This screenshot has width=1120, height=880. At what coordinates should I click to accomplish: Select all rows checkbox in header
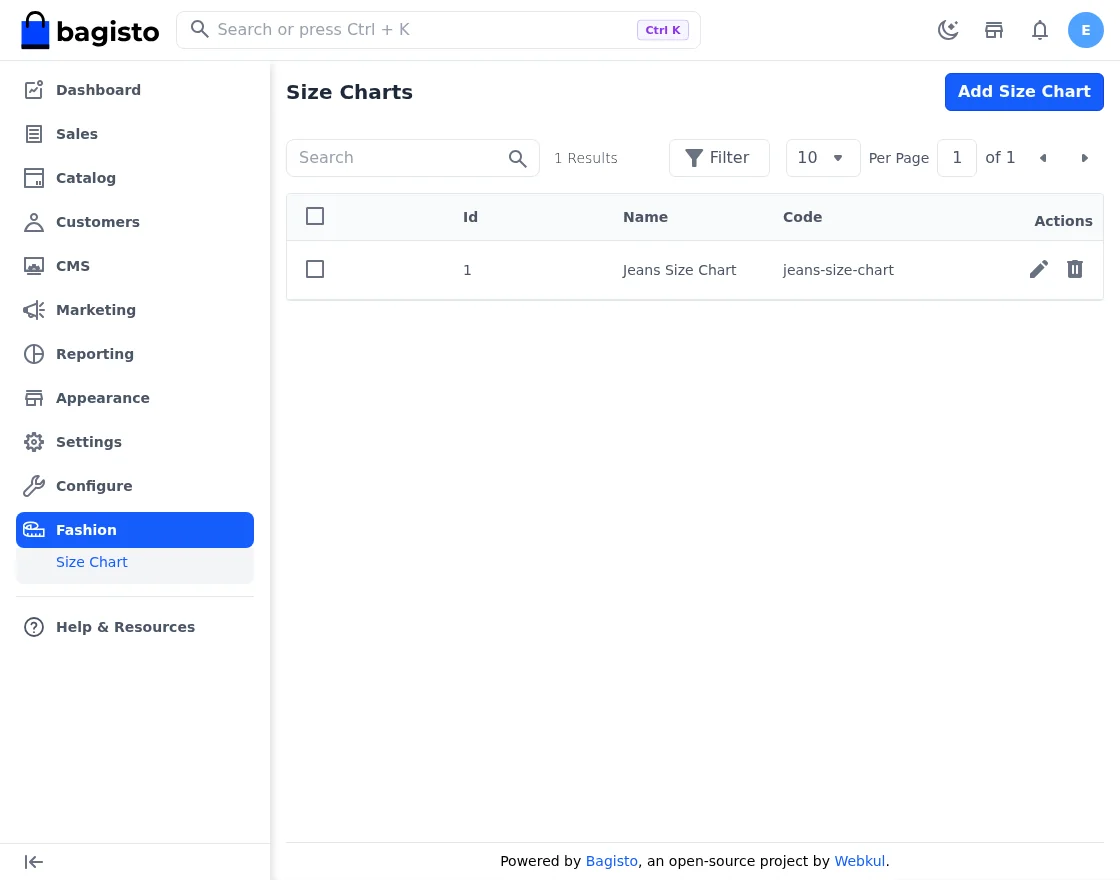(315, 216)
